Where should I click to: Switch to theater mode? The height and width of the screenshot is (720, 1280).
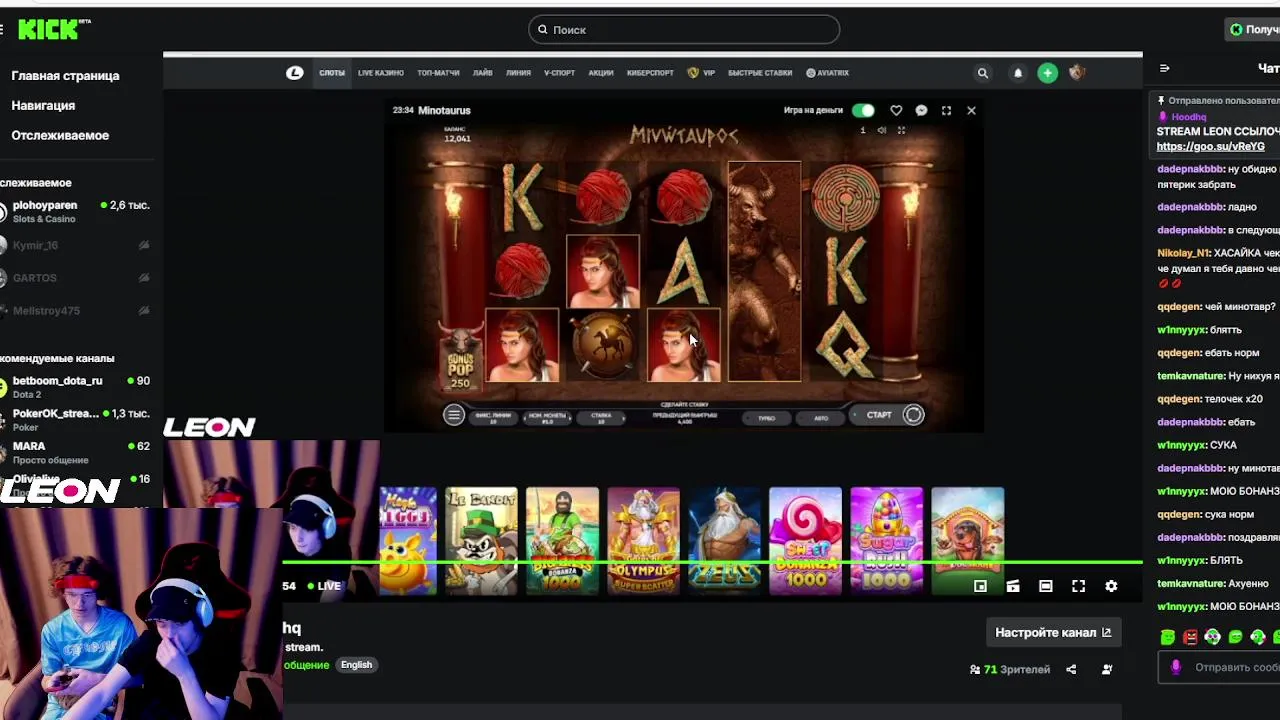[x=1045, y=587]
